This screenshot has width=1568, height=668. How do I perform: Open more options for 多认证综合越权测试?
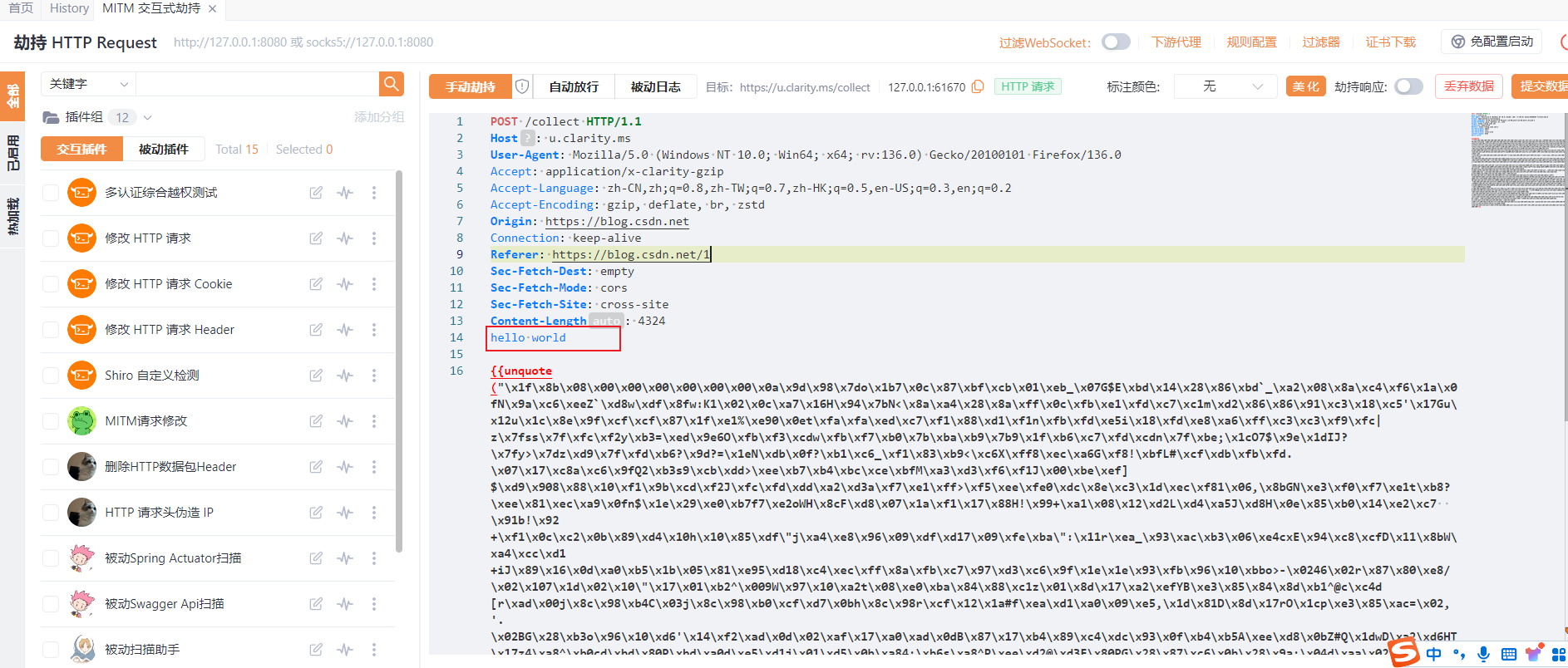coord(374,193)
